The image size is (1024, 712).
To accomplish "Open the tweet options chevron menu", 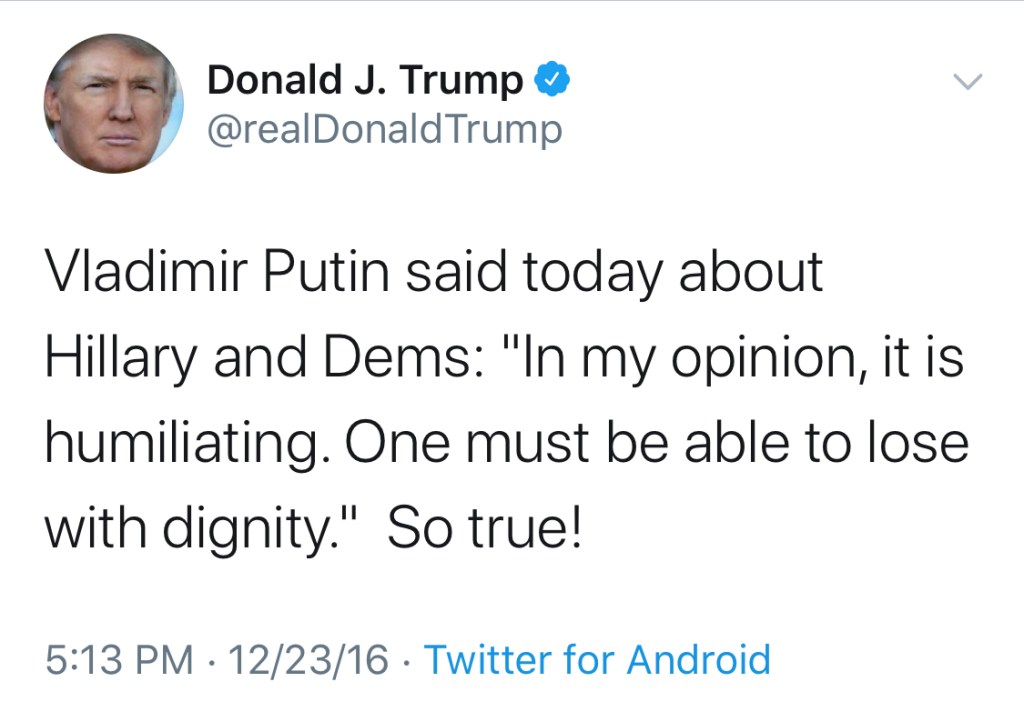I will click(969, 81).
